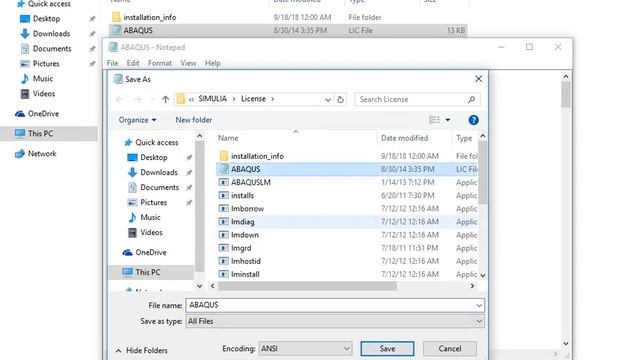Open the Encoding dropdown
Screen dimensions: 640x360
coord(305,349)
